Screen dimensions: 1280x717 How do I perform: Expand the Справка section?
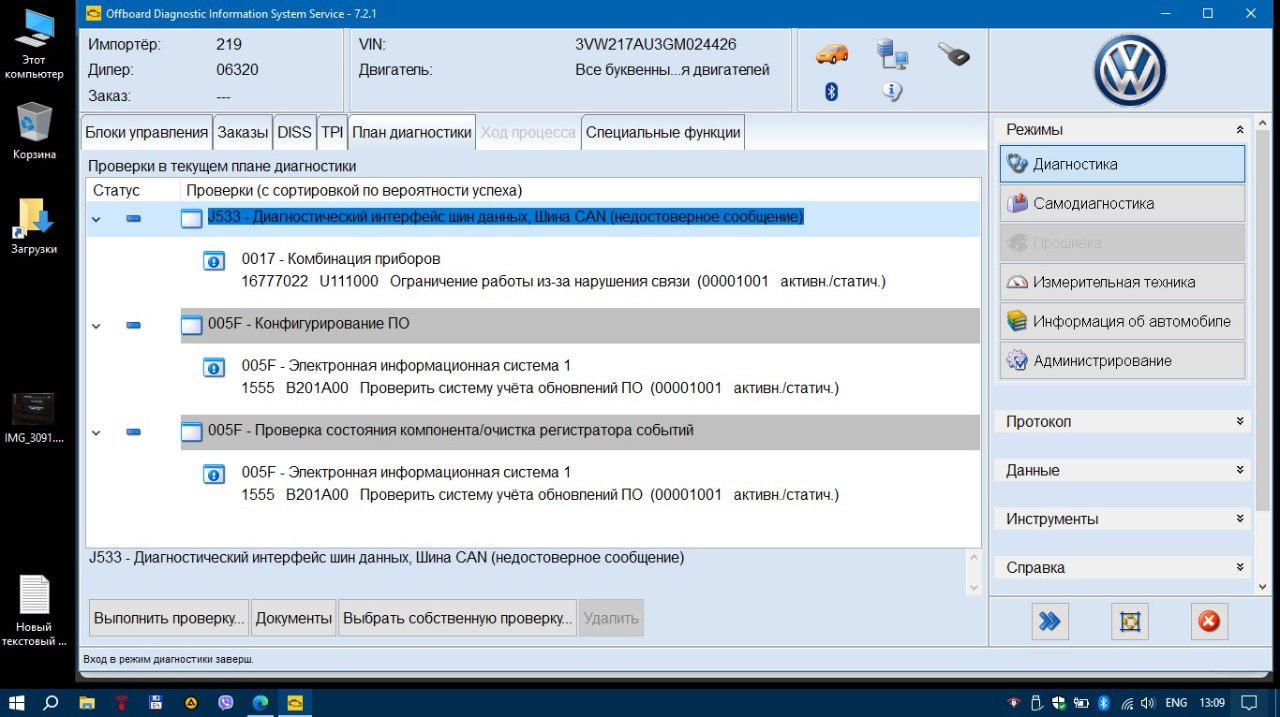pyautogui.click(x=1240, y=567)
